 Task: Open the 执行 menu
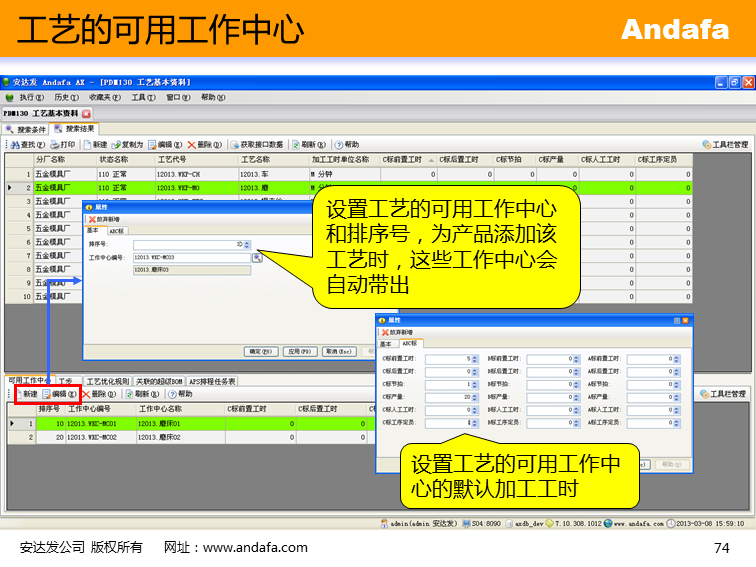(x=26, y=98)
